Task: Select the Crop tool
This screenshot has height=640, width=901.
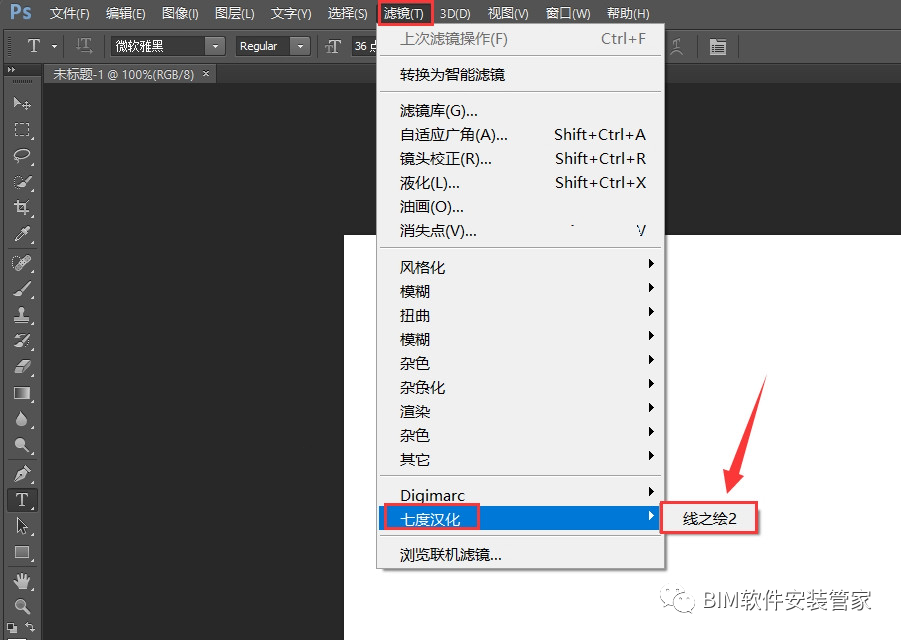Action: (x=22, y=207)
